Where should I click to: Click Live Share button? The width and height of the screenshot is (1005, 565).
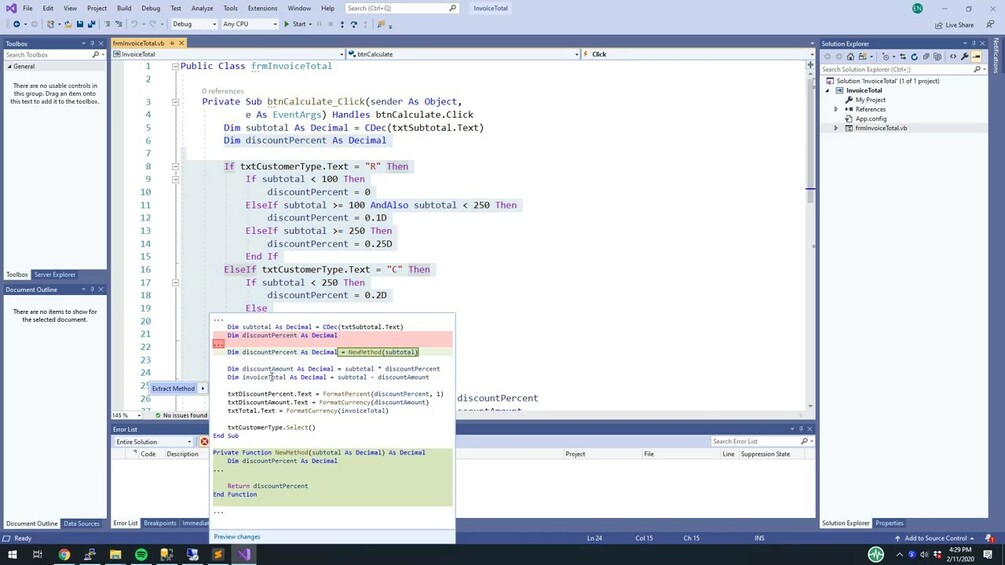[954, 25]
